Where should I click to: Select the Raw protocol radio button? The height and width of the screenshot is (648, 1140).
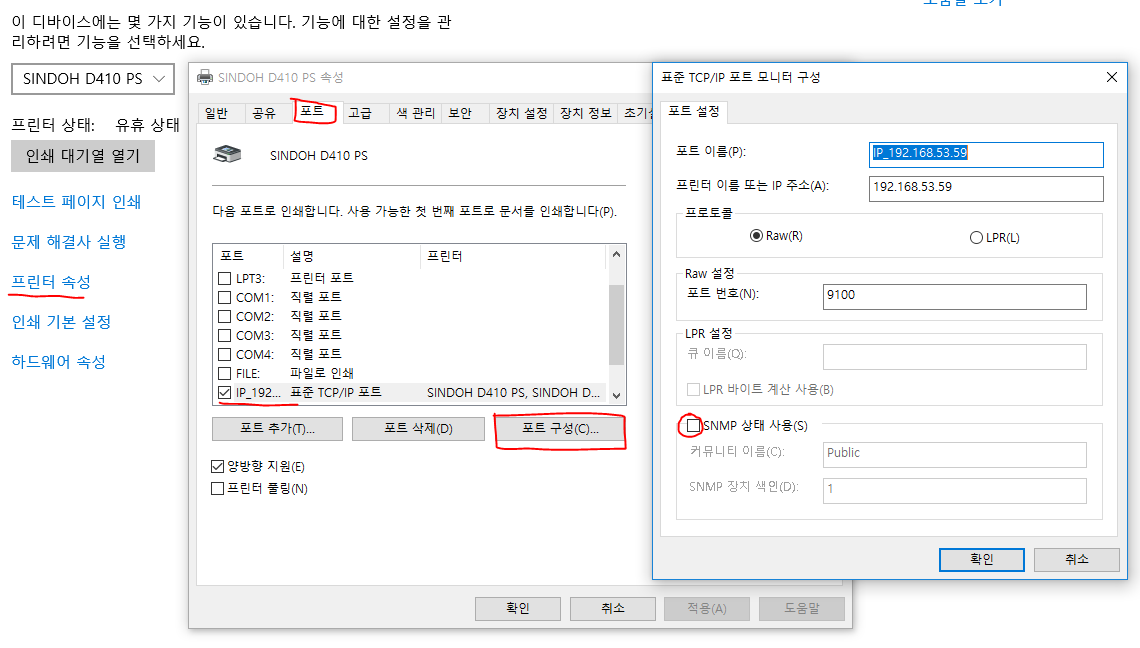[x=756, y=237]
